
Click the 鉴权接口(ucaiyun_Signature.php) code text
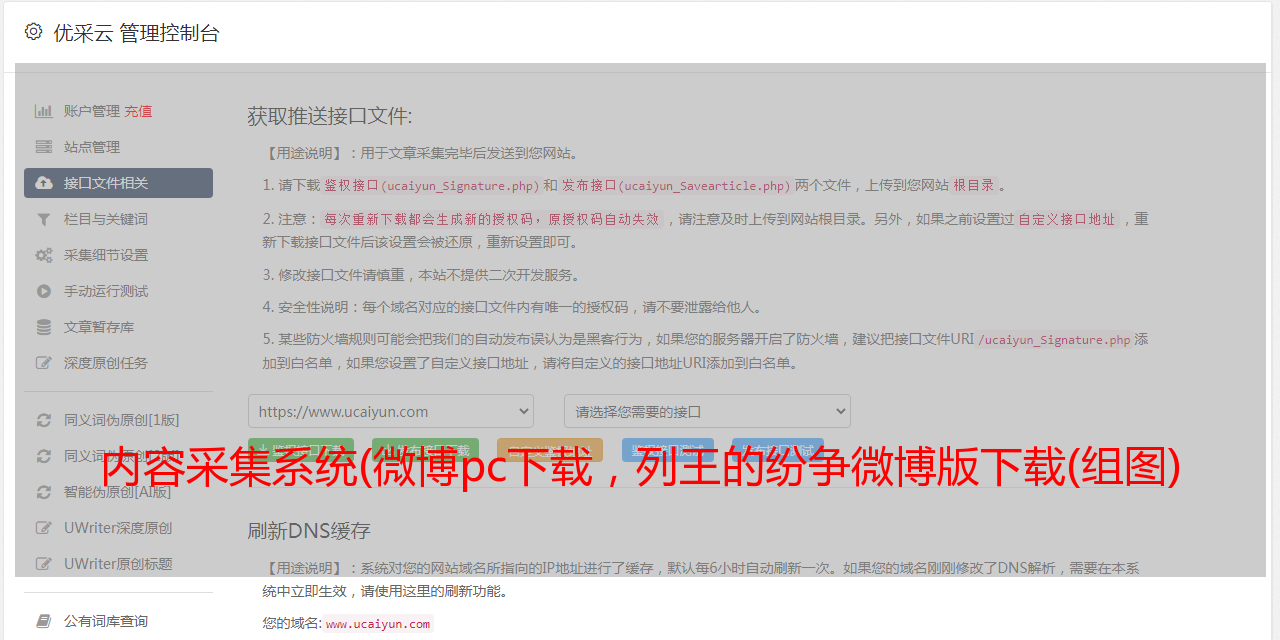(432, 185)
